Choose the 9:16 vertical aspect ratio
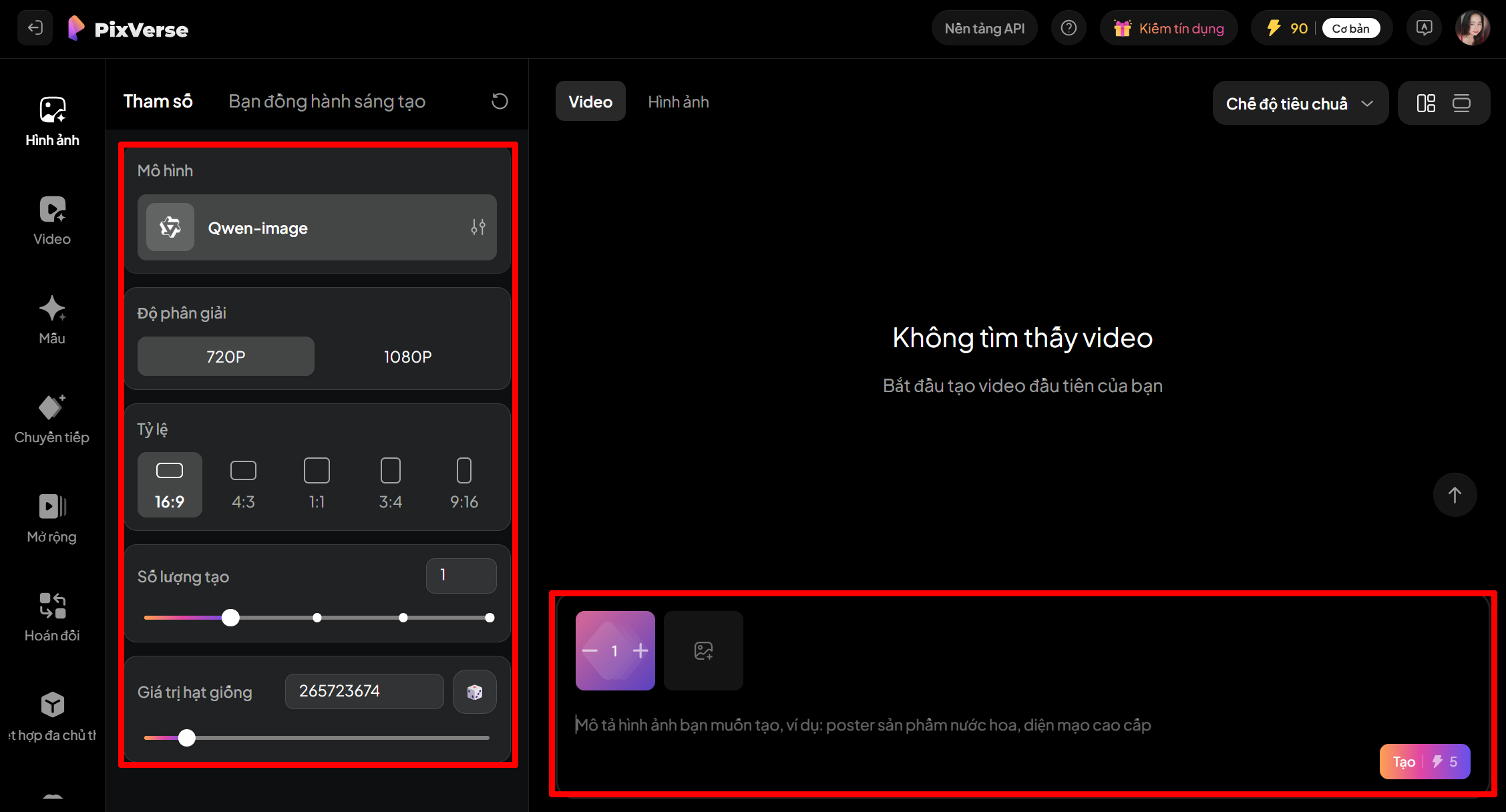Viewport: 1506px width, 812px height. click(464, 484)
